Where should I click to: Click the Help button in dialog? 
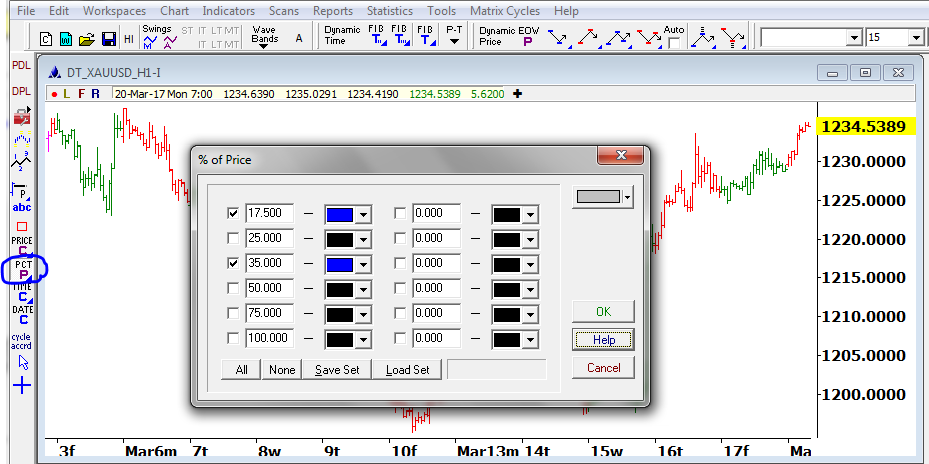tap(604, 340)
